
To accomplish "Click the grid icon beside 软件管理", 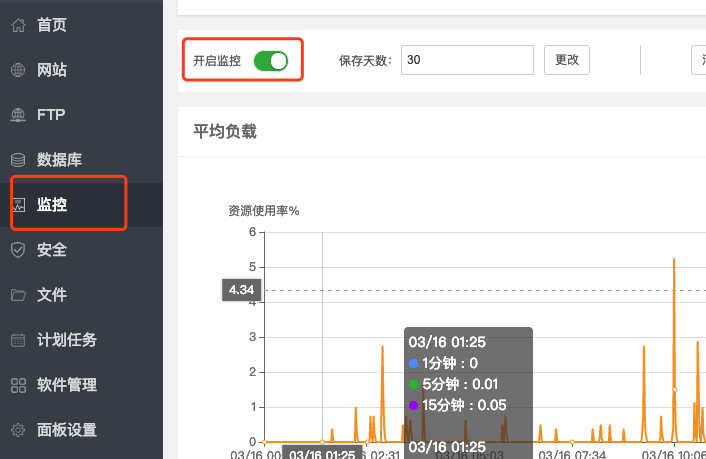I will tap(18, 385).
